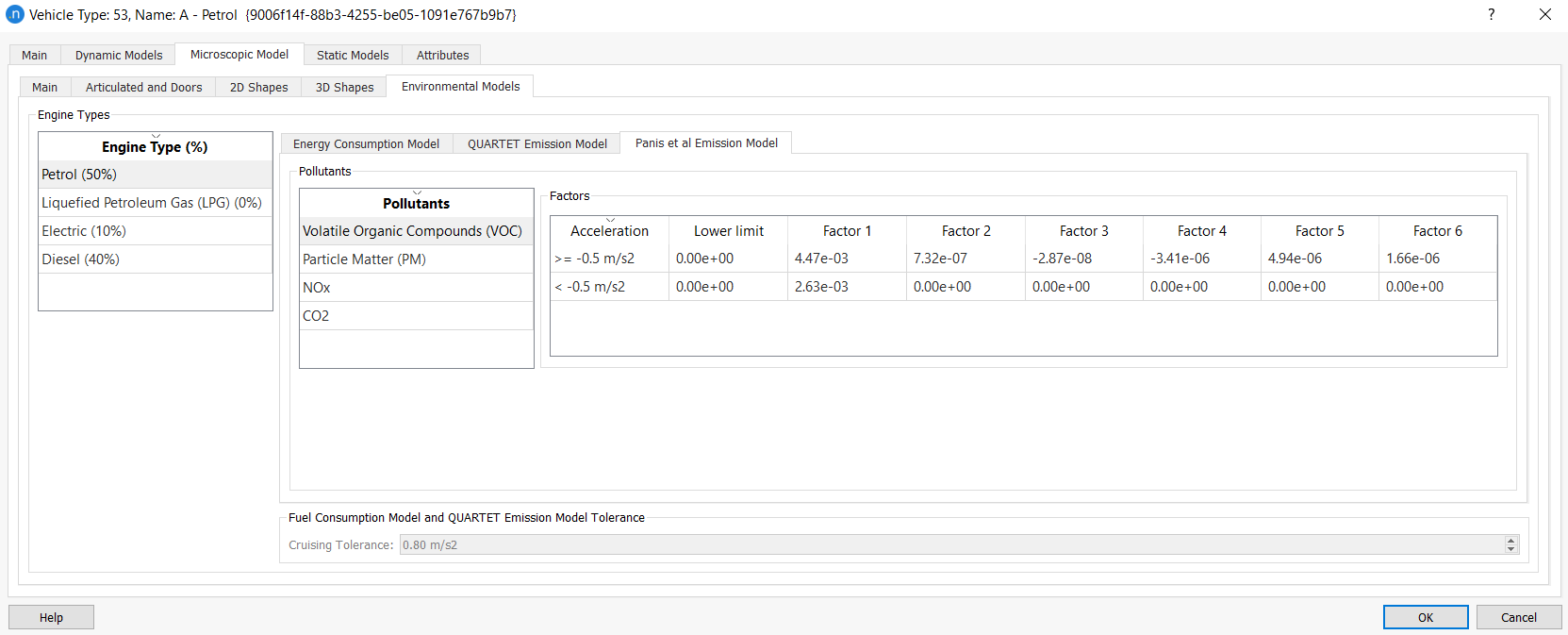Click the Help button
The width and height of the screenshot is (1568, 635).
tap(51, 617)
